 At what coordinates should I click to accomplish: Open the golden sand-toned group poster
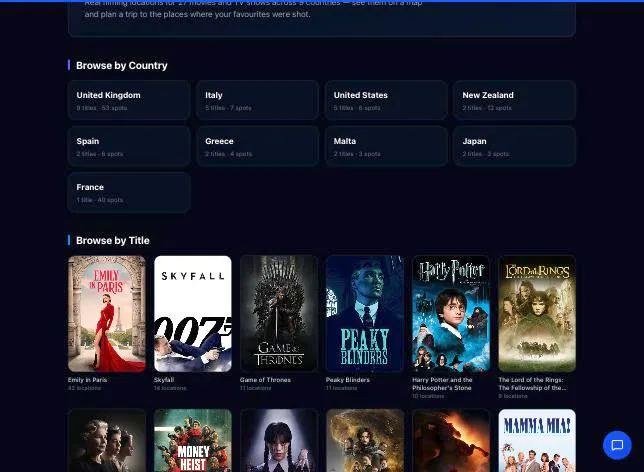pyautogui.click(x=365, y=440)
